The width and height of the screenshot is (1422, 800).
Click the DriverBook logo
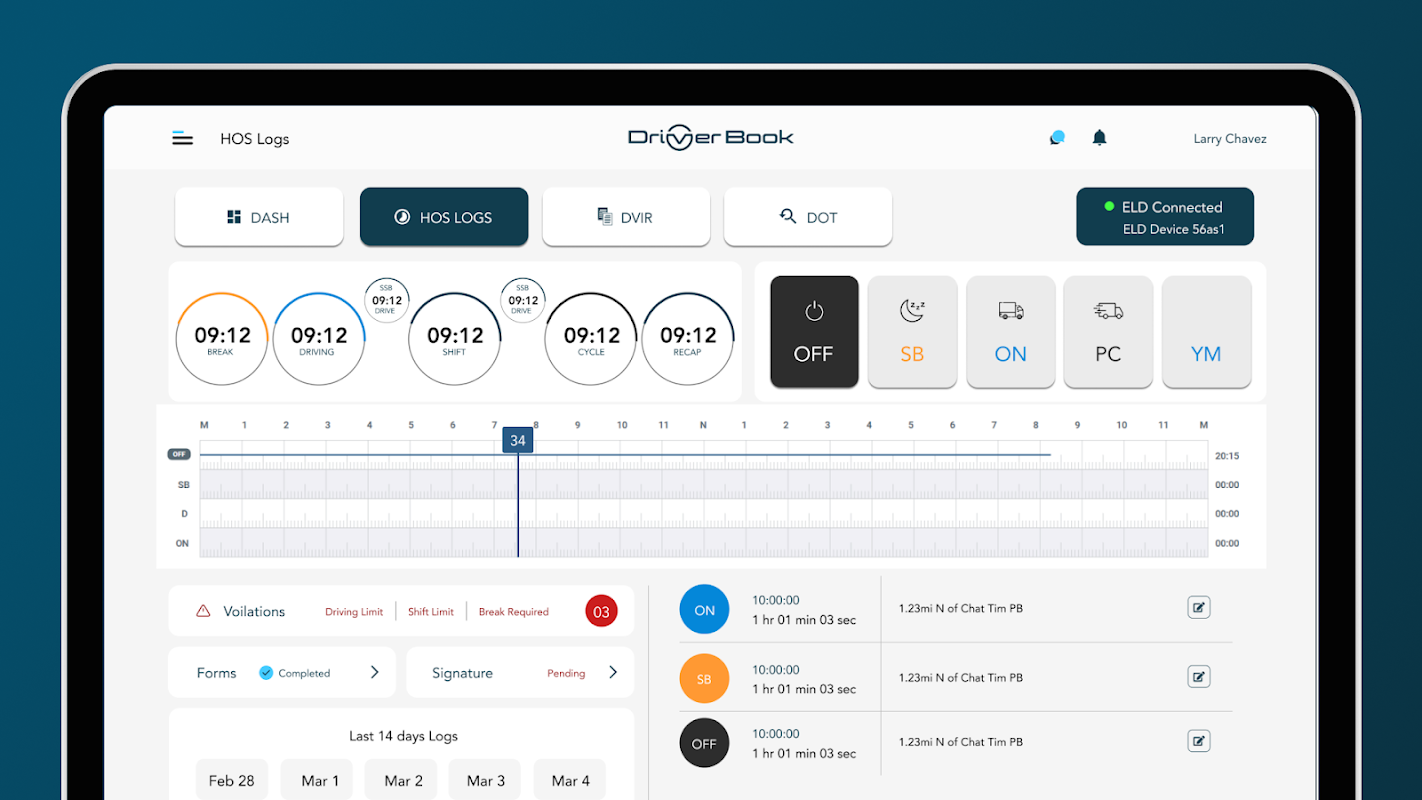tap(711, 138)
